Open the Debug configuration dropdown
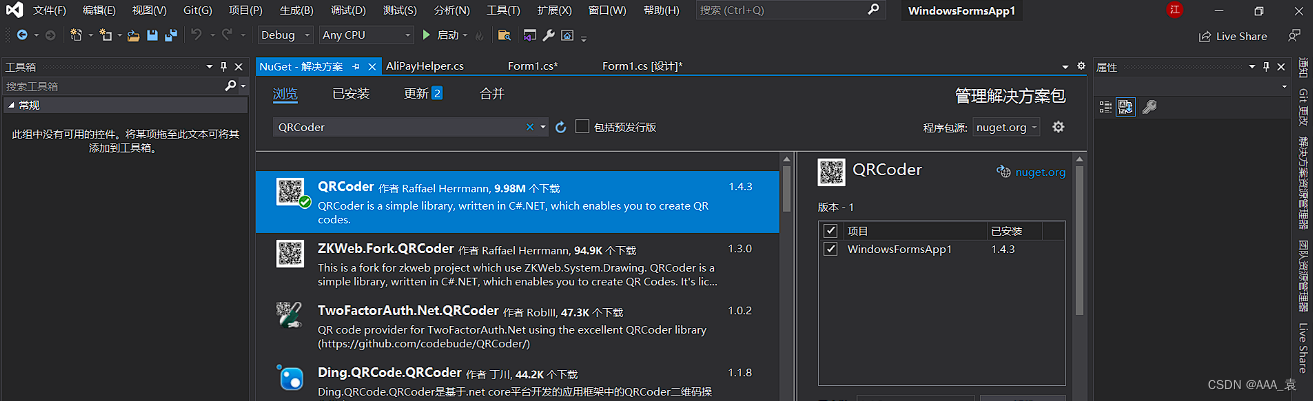 tap(286, 35)
